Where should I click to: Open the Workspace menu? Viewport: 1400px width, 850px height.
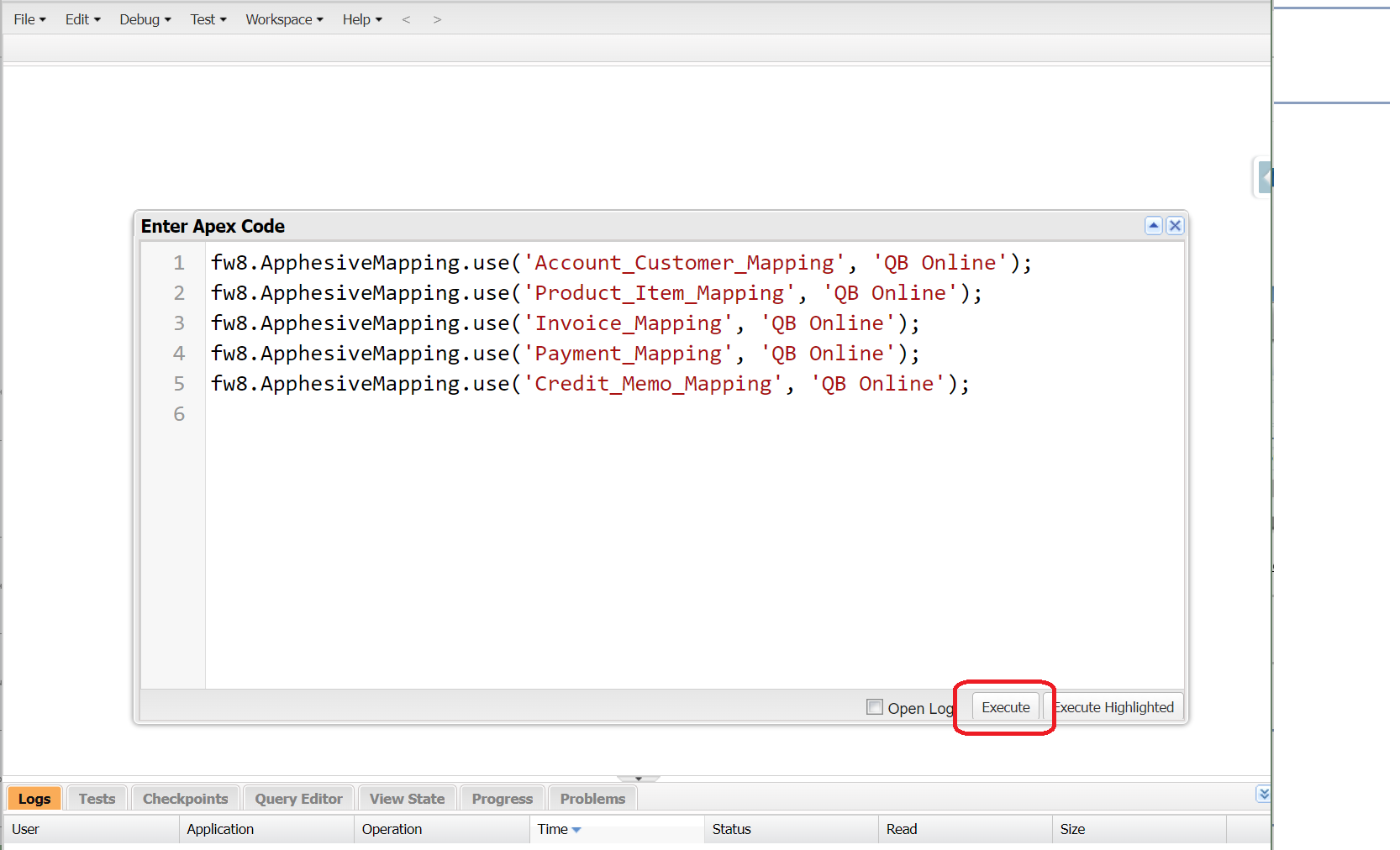(284, 19)
